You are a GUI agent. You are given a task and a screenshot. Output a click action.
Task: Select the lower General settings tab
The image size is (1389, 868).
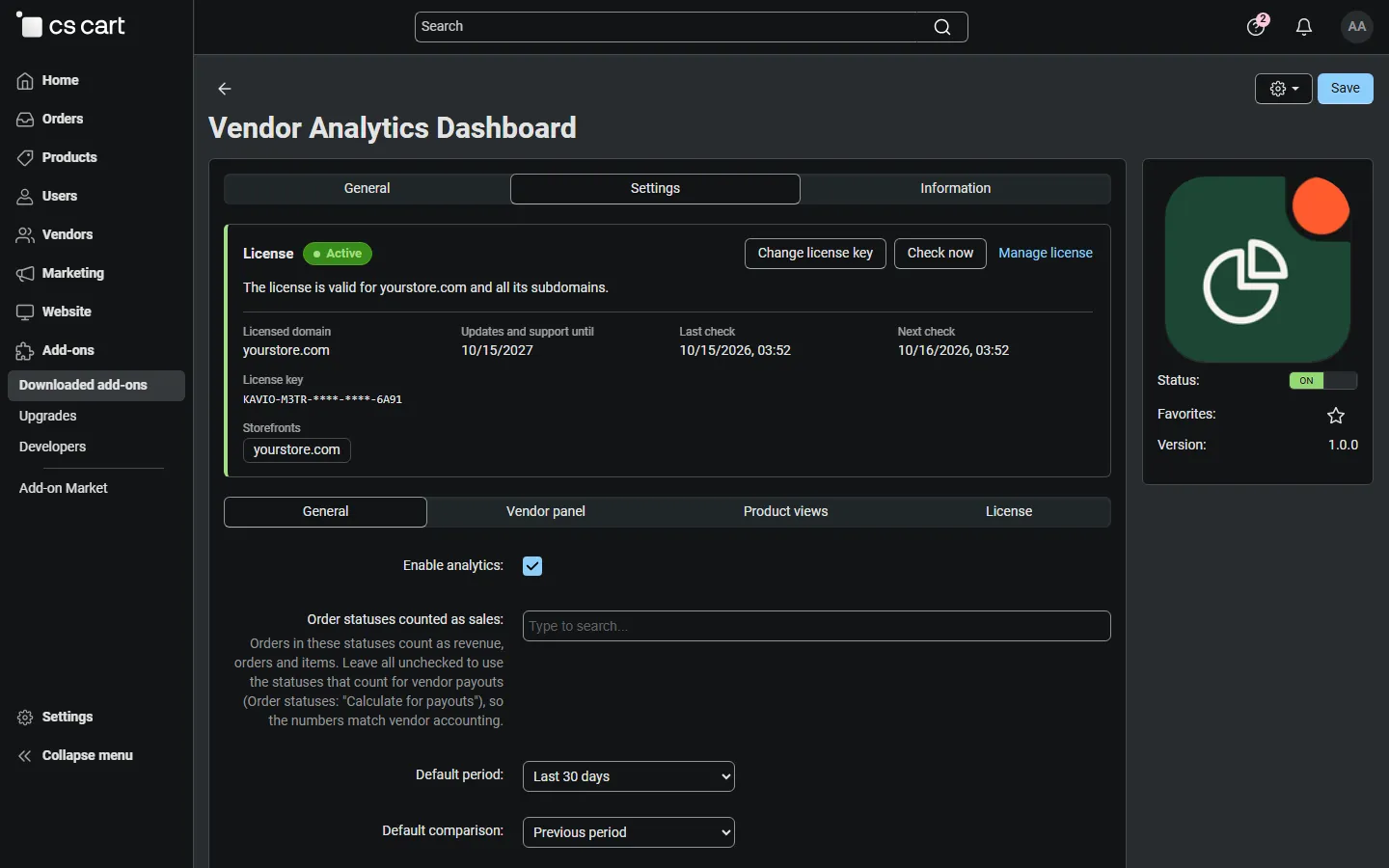326,512
